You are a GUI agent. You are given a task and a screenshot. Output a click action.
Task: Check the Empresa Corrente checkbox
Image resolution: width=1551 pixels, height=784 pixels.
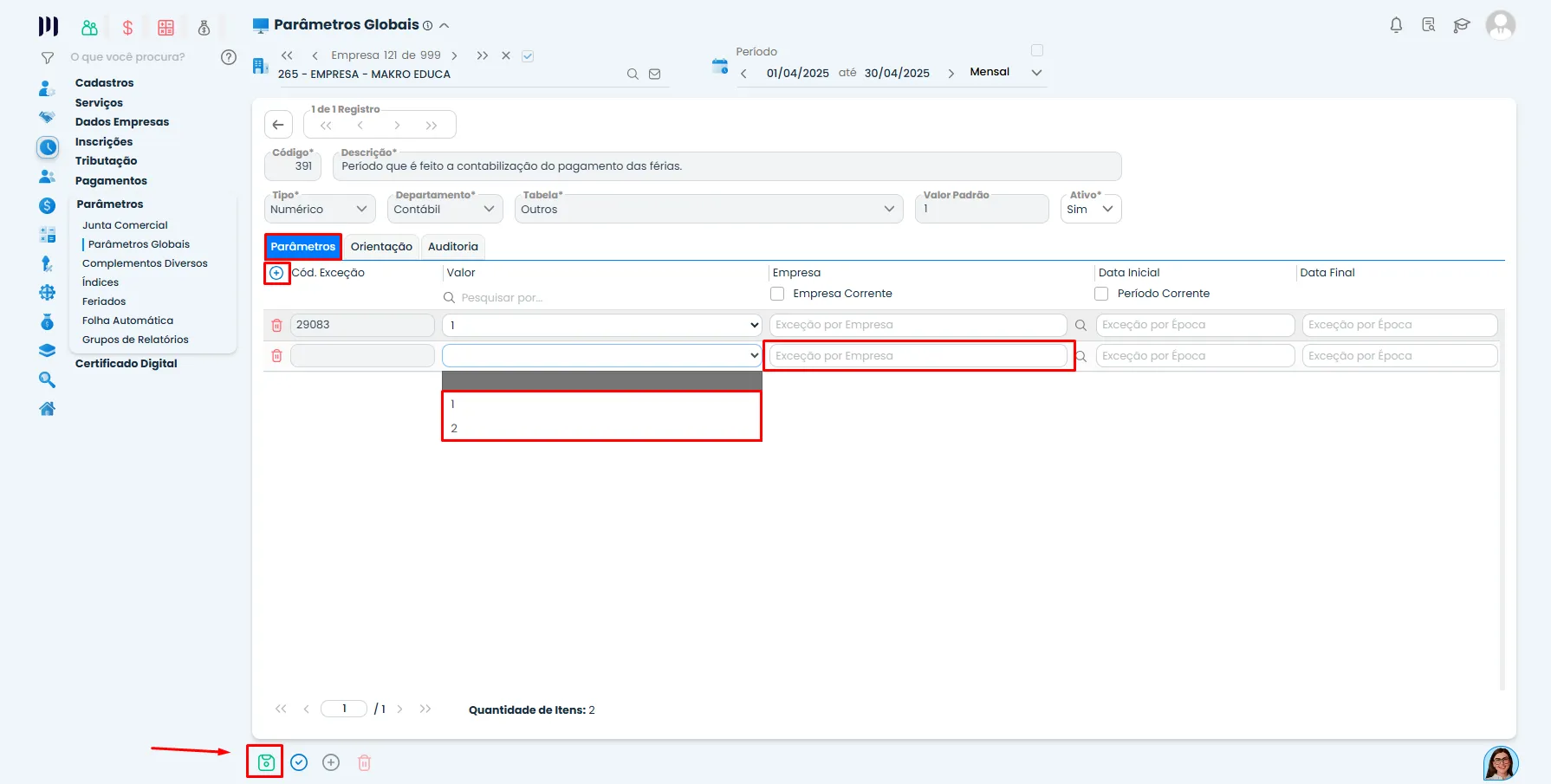pyautogui.click(x=777, y=294)
